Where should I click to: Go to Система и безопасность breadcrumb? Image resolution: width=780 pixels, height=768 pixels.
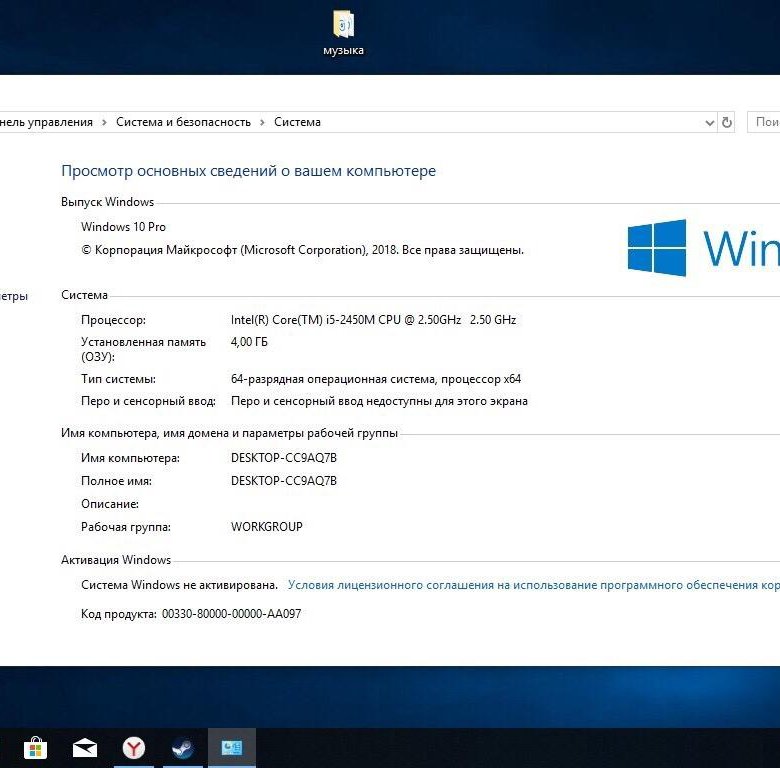click(x=183, y=122)
